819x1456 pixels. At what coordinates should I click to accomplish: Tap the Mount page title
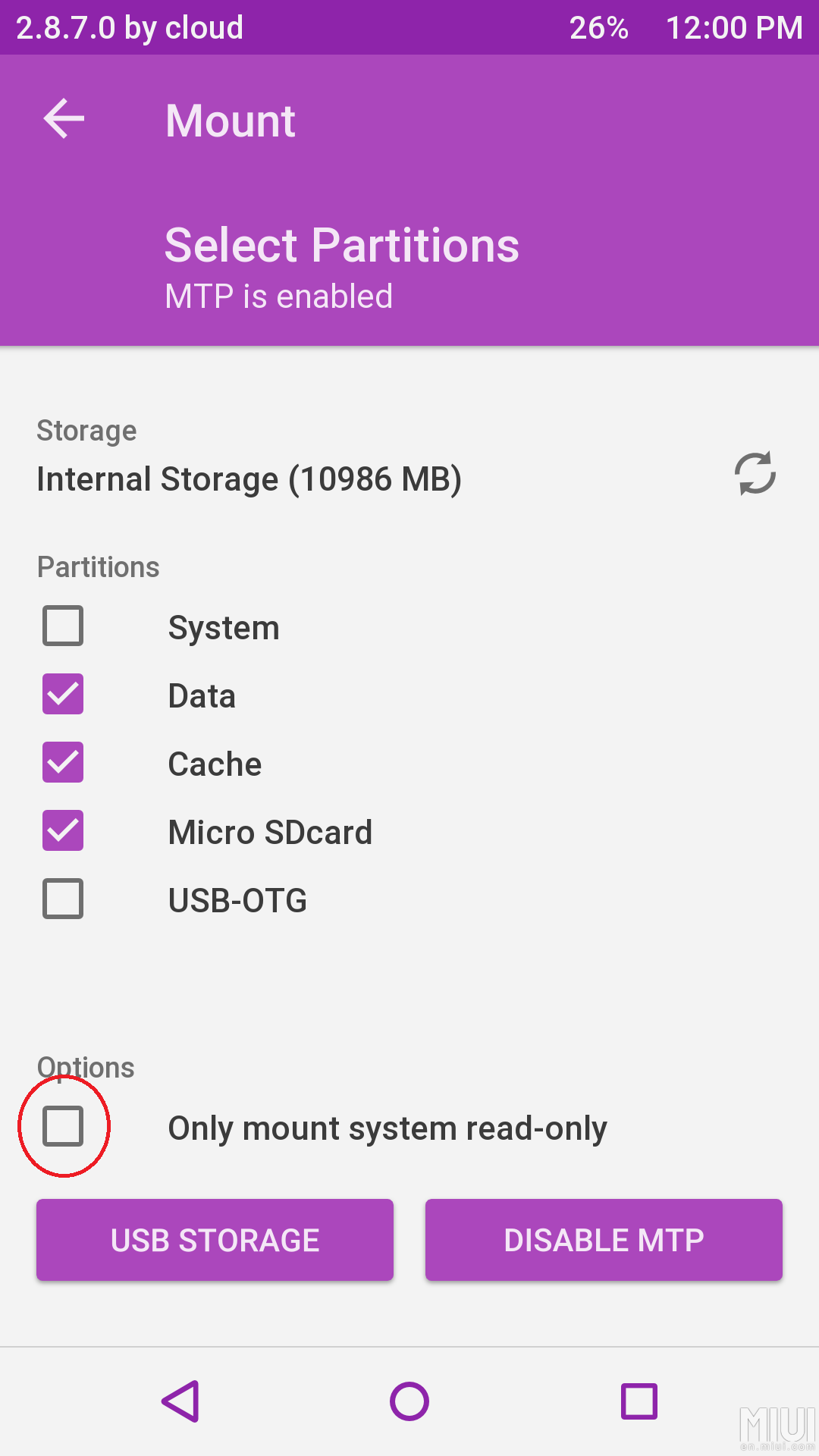231,121
